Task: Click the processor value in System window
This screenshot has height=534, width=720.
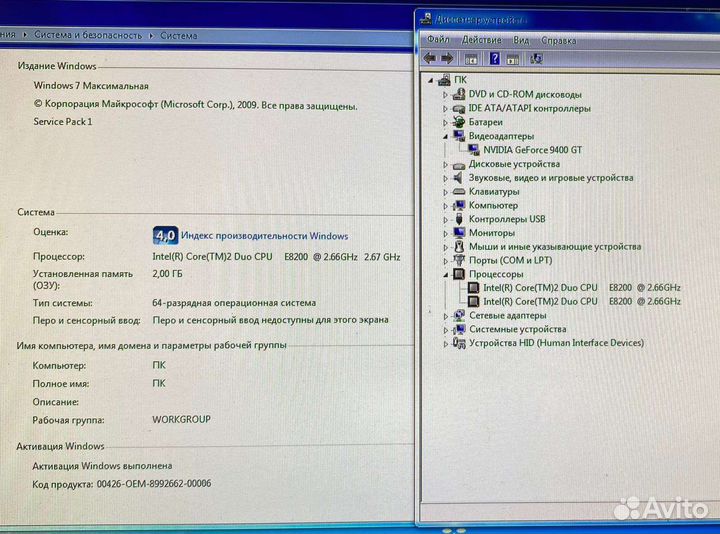Action: 276,257
